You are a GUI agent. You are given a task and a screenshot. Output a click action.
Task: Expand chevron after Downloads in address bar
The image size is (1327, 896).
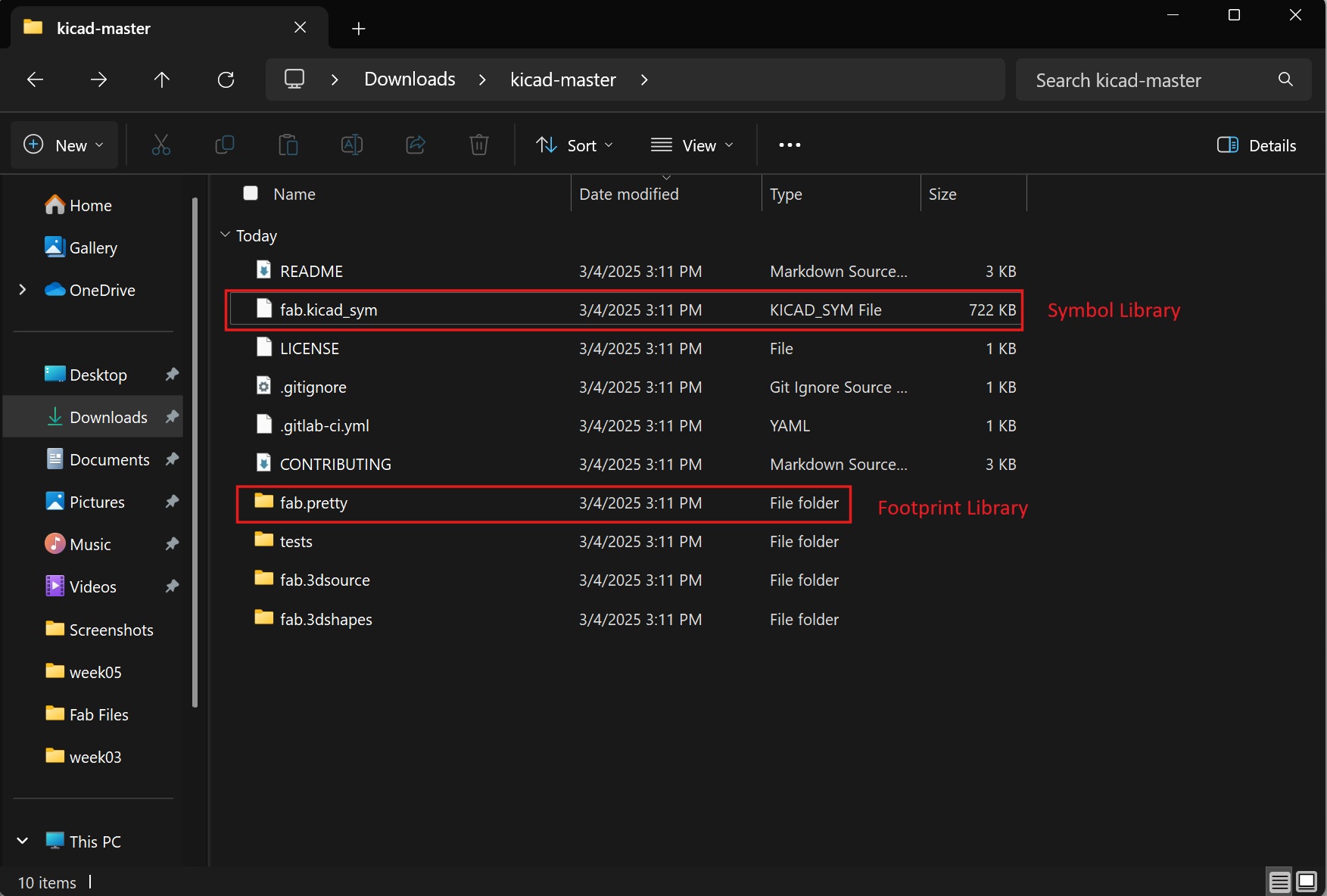(482, 79)
